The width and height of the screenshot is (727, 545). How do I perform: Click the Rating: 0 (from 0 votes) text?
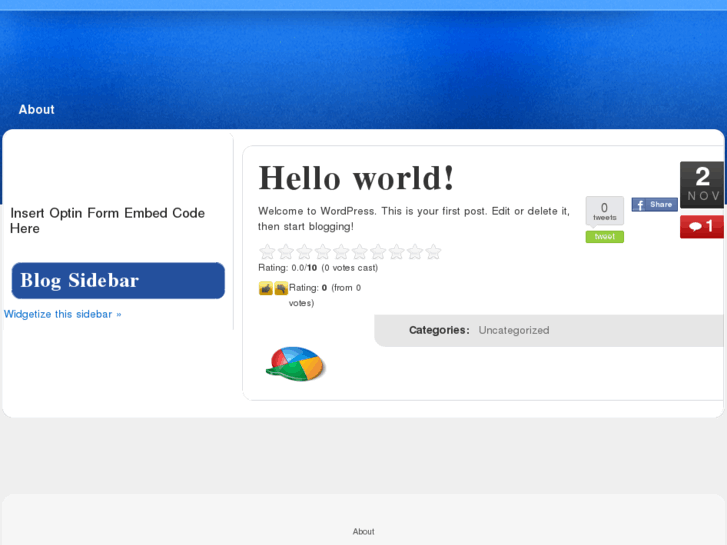tap(325, 295)
